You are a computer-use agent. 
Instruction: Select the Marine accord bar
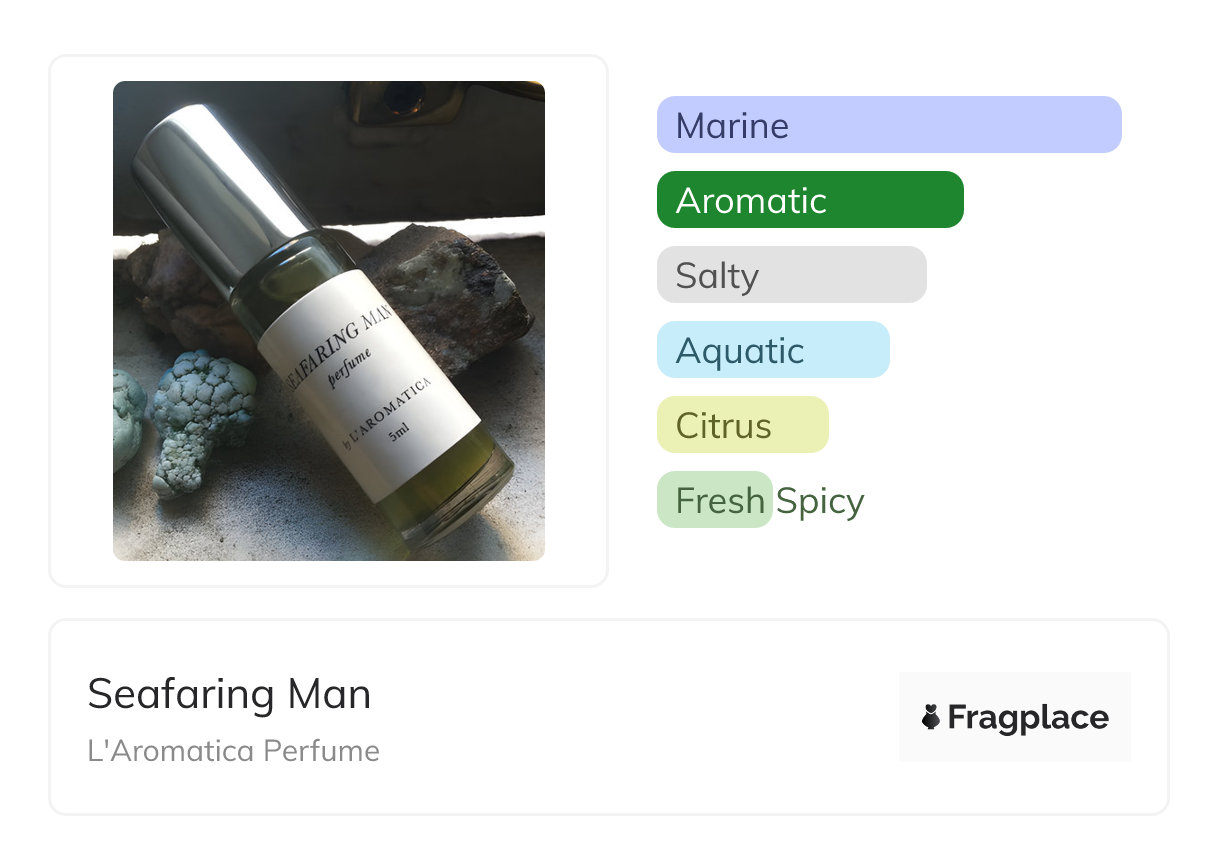(889, 125)
